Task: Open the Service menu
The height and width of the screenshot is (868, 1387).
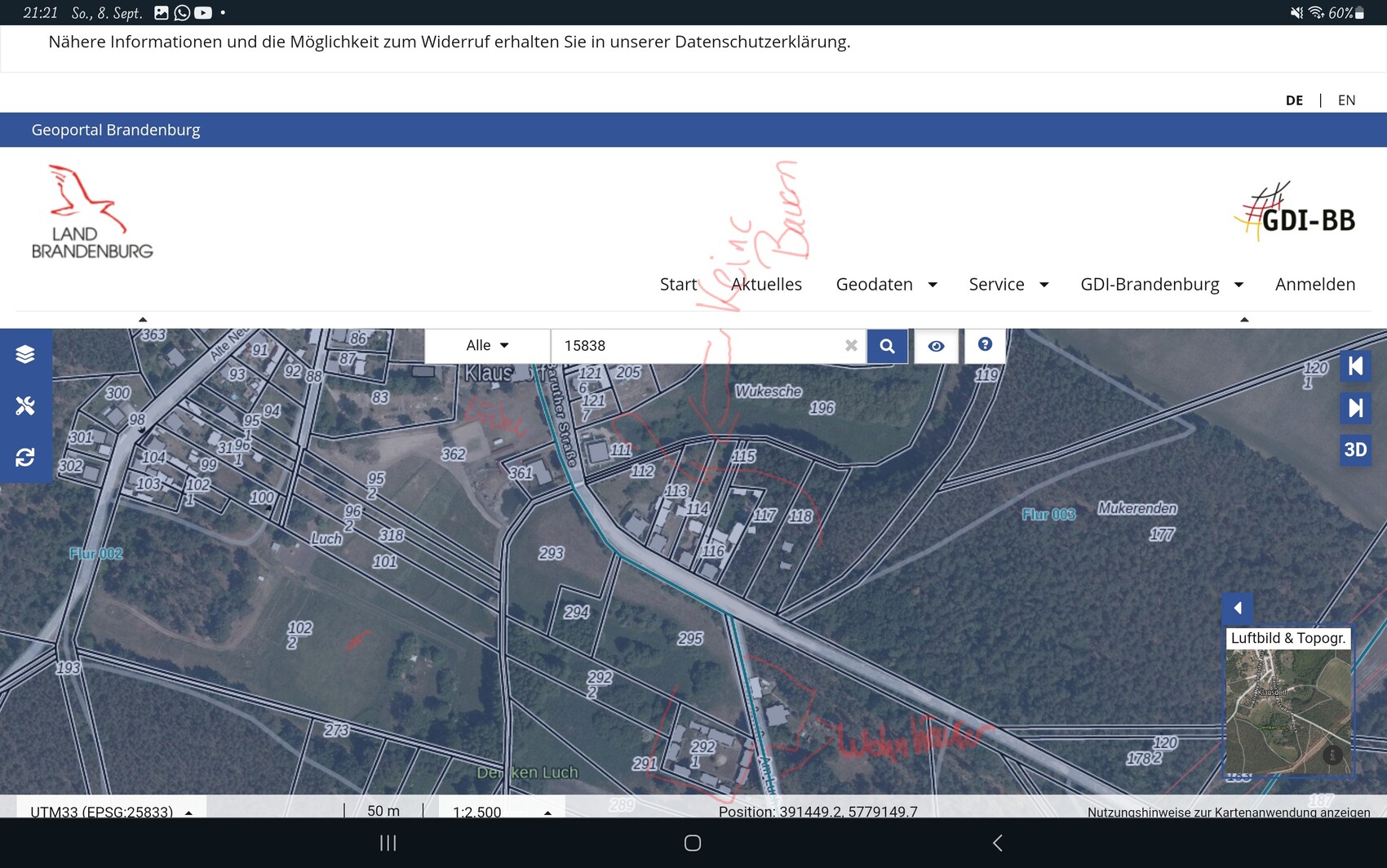Action: point(1008,284)
